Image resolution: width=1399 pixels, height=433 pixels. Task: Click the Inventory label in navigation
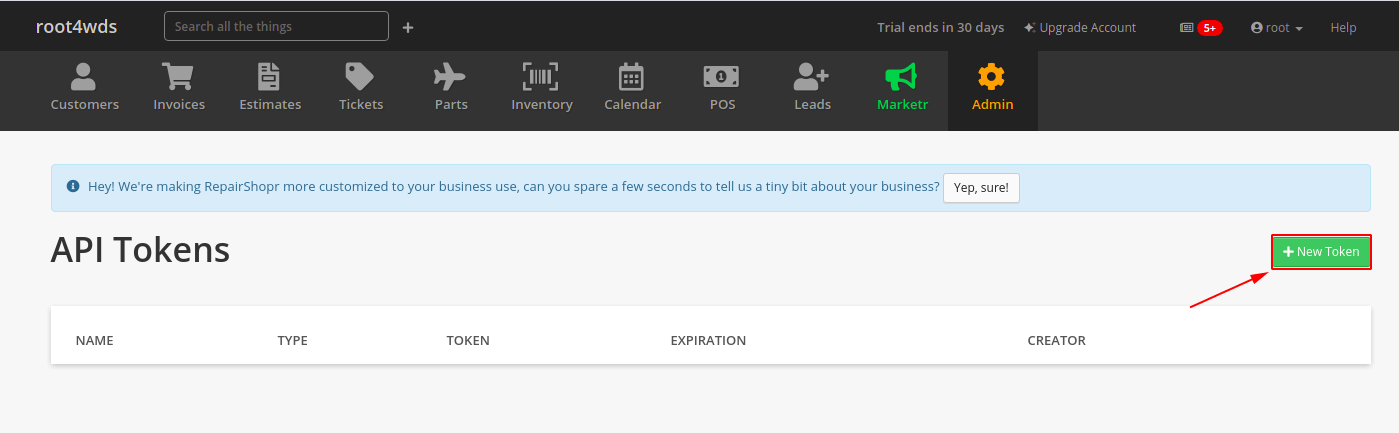coord(542,104)
